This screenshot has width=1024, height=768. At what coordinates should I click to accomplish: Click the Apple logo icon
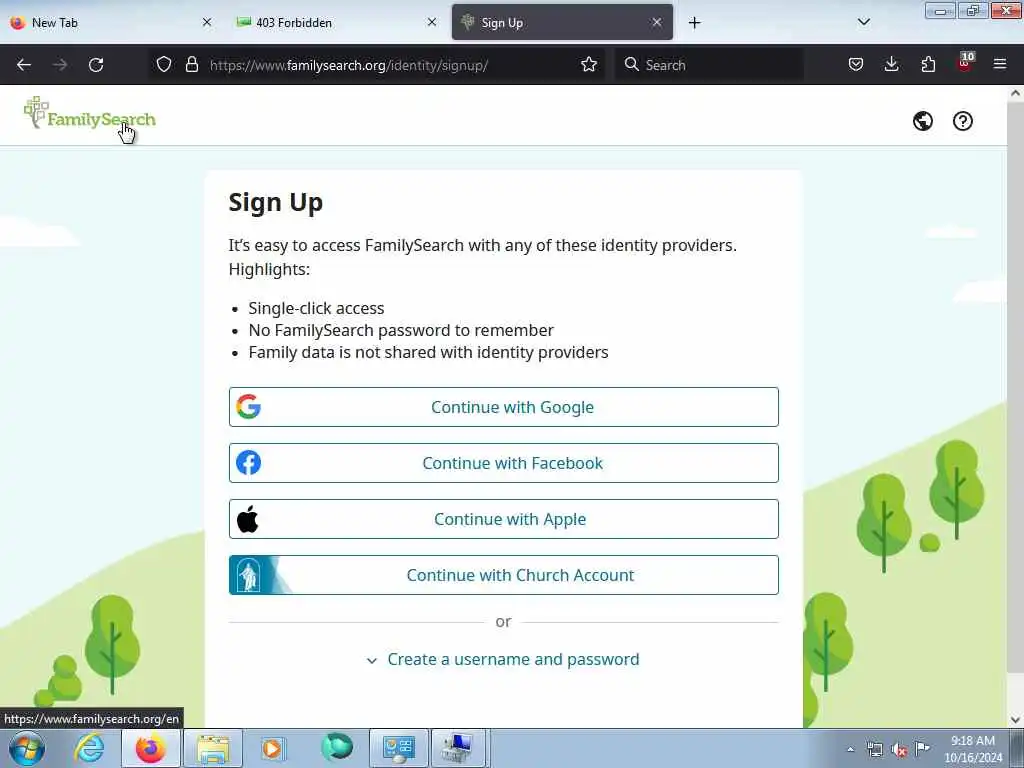point(248,519)
